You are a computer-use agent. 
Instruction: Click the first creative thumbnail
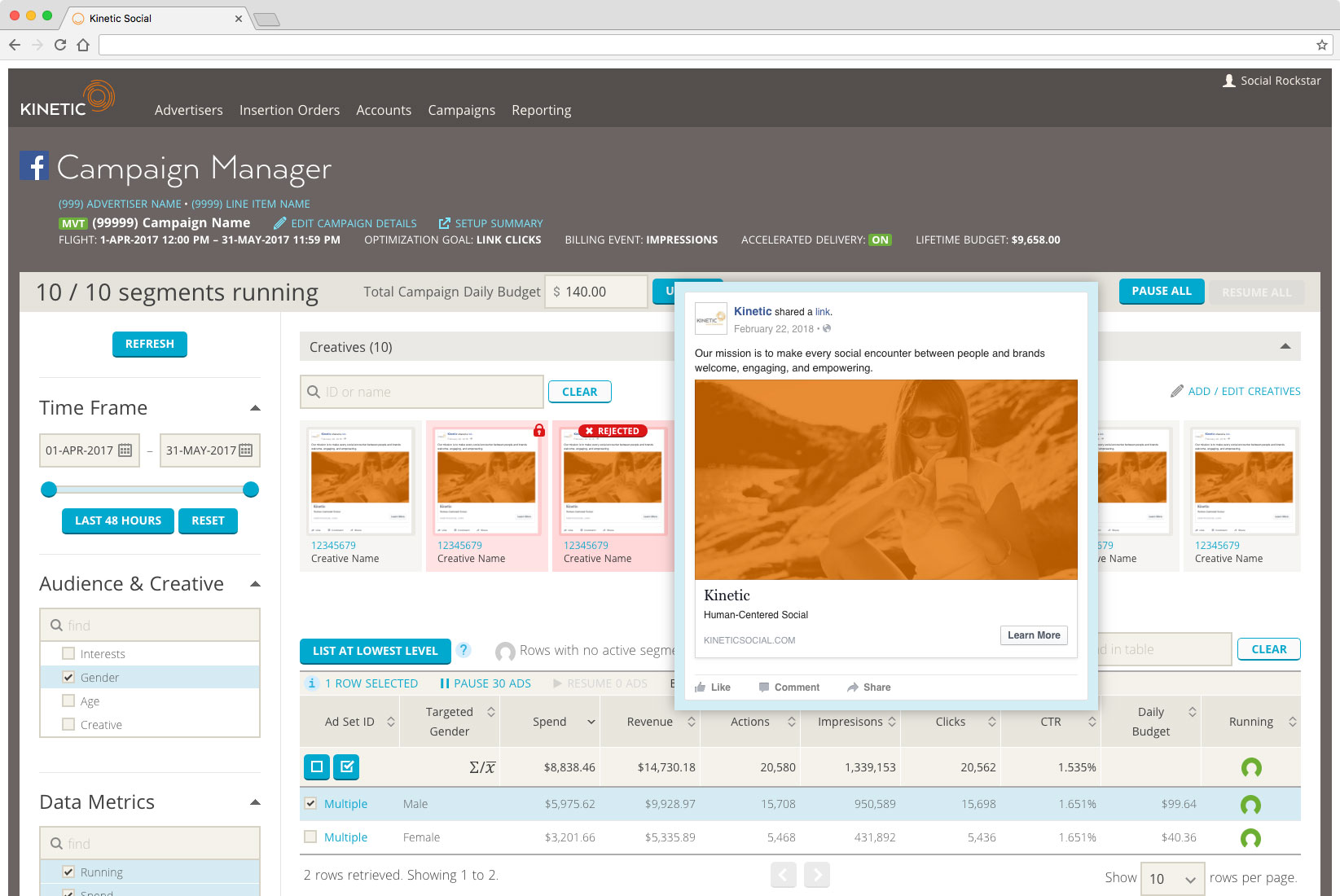click(360, 481)
